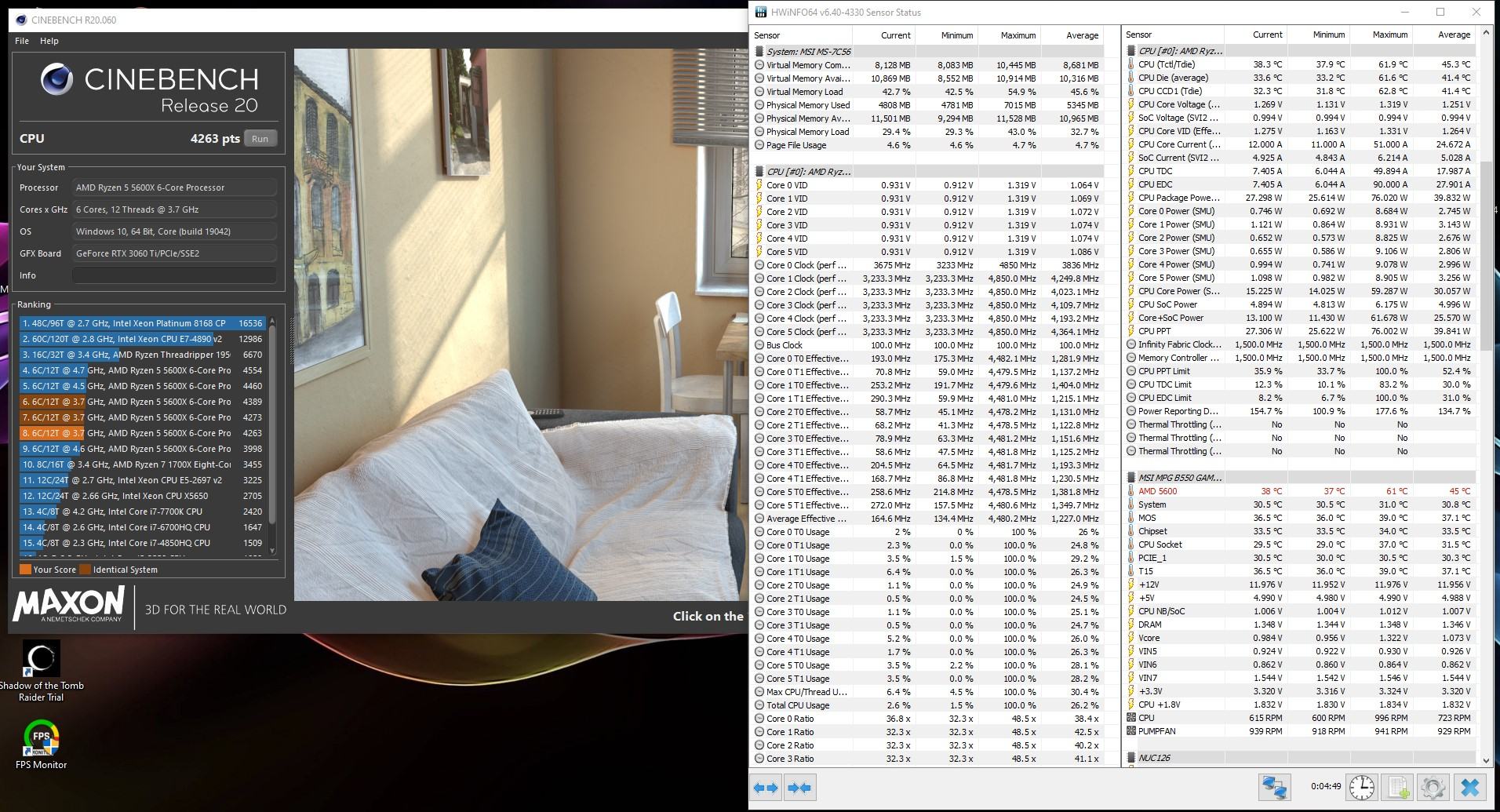Select the Infinity Fabric Clock sensor row

click(x=1300, y=344)
